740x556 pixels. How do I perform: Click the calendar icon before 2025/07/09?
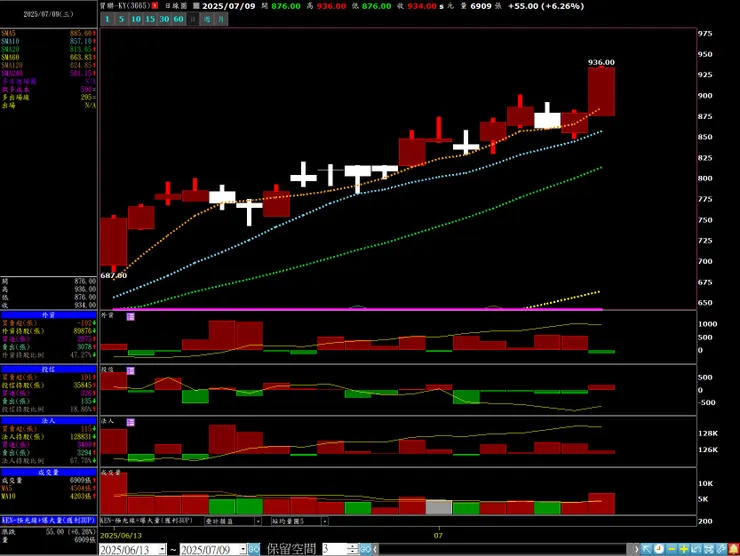point(196,6)
